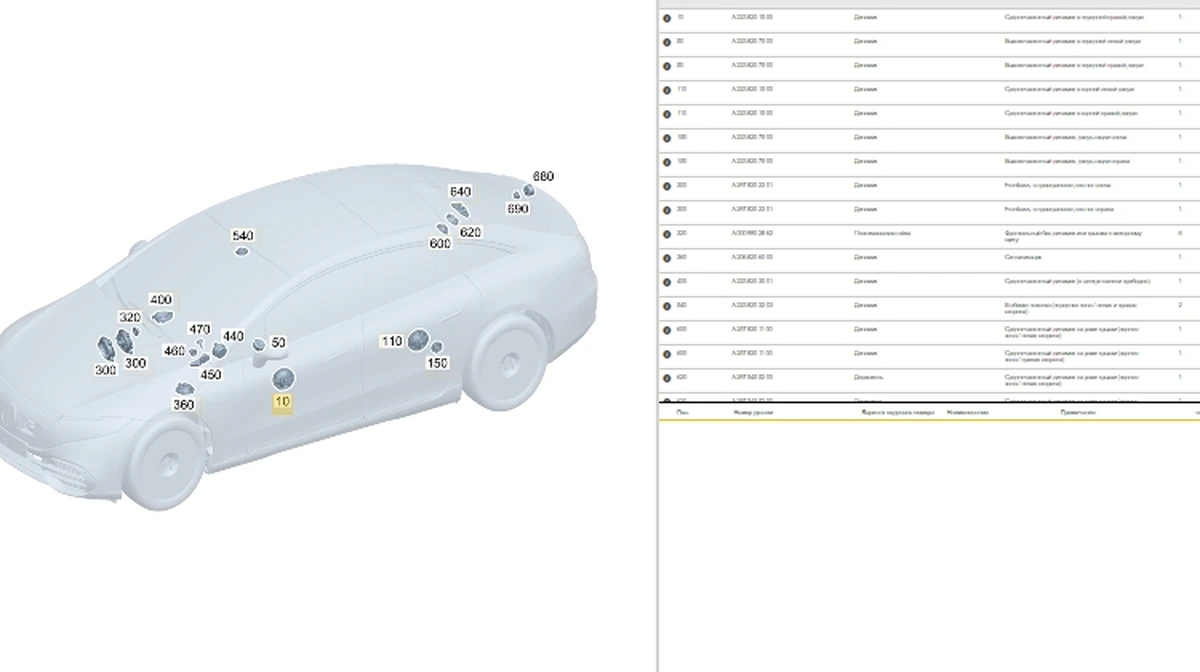This screenshot has height=672, width=1200.
Task: Select callout label 540 on the roof
Action: 243,236
